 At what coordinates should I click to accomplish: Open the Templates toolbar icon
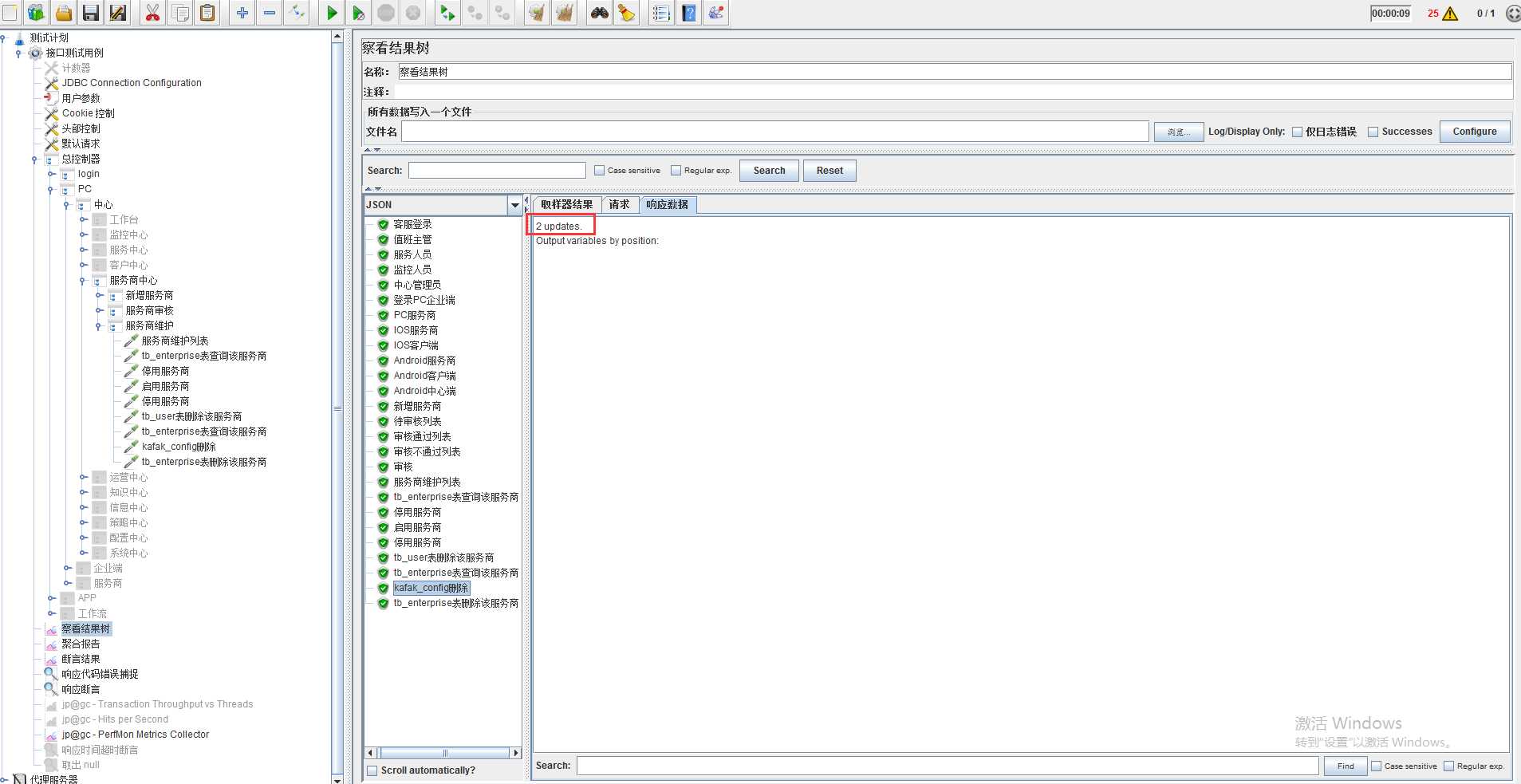pos(36,13)
